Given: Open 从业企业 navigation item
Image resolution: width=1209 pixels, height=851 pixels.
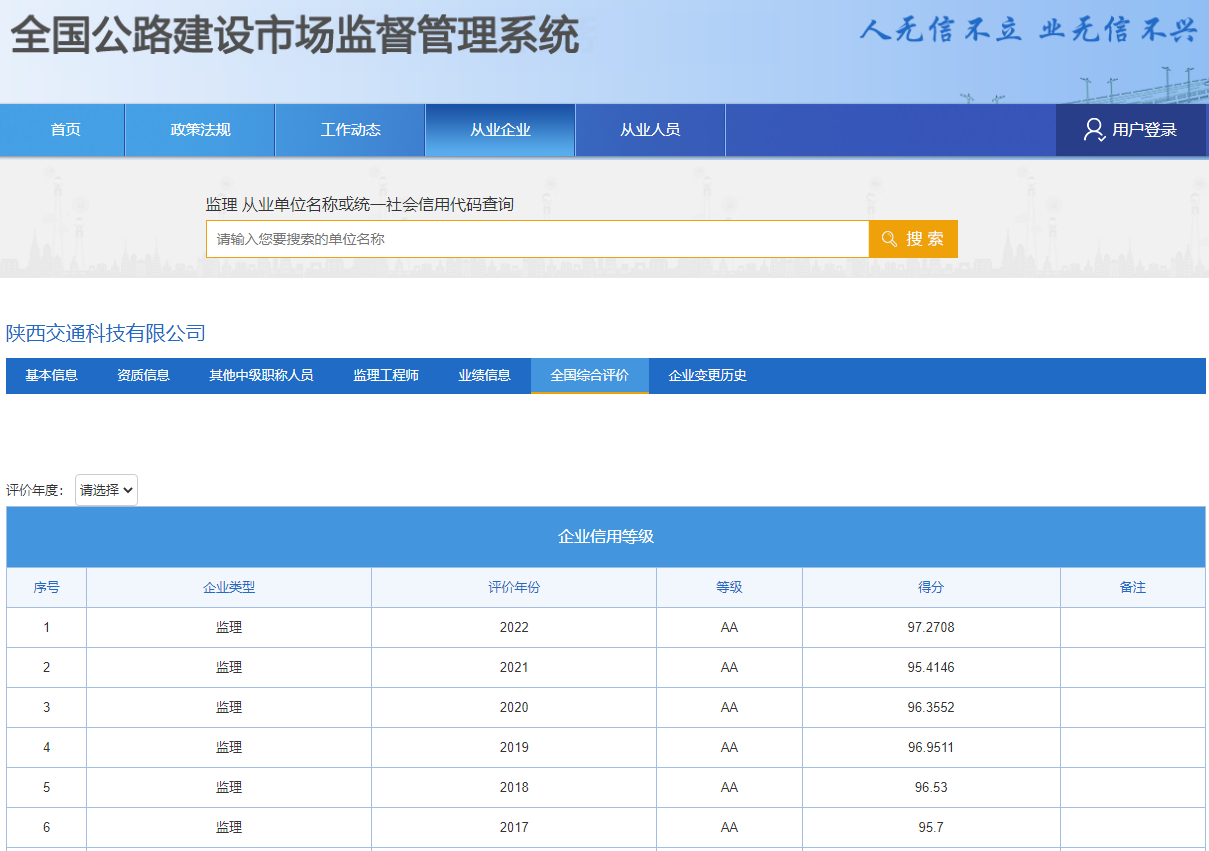Looking at the screenshot, I should pyautogui.click(x=500, y=130).
